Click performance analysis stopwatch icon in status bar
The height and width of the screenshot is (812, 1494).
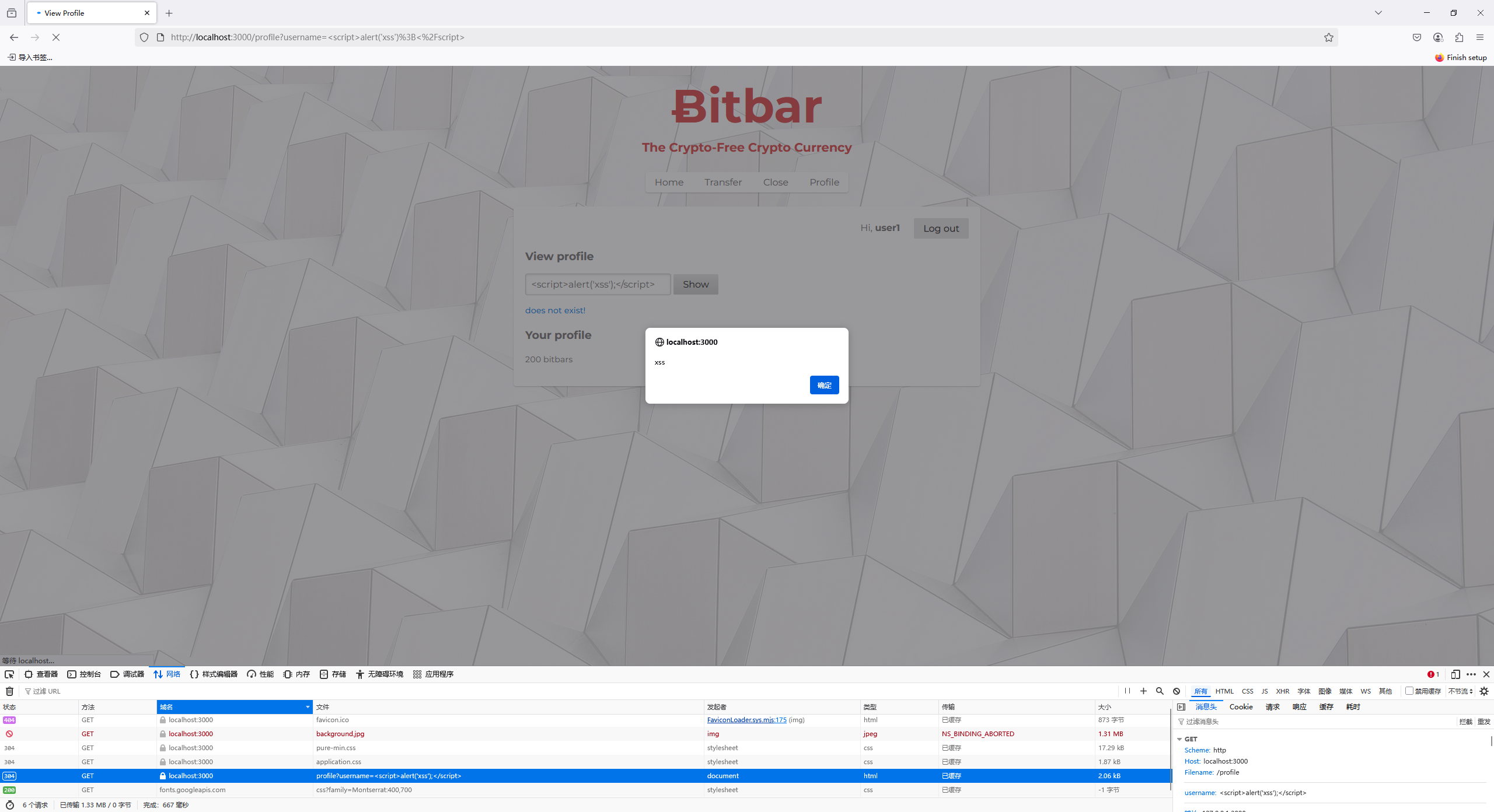pyautogui.click(x=9, y=805)
